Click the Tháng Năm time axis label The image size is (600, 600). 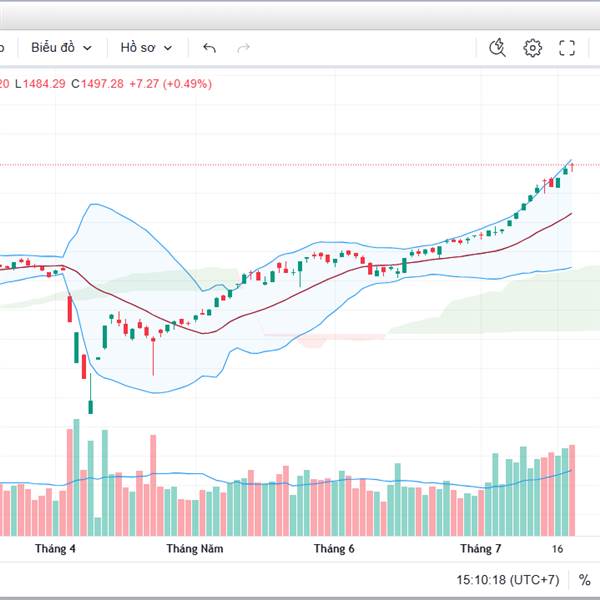[x=195, y=549]
